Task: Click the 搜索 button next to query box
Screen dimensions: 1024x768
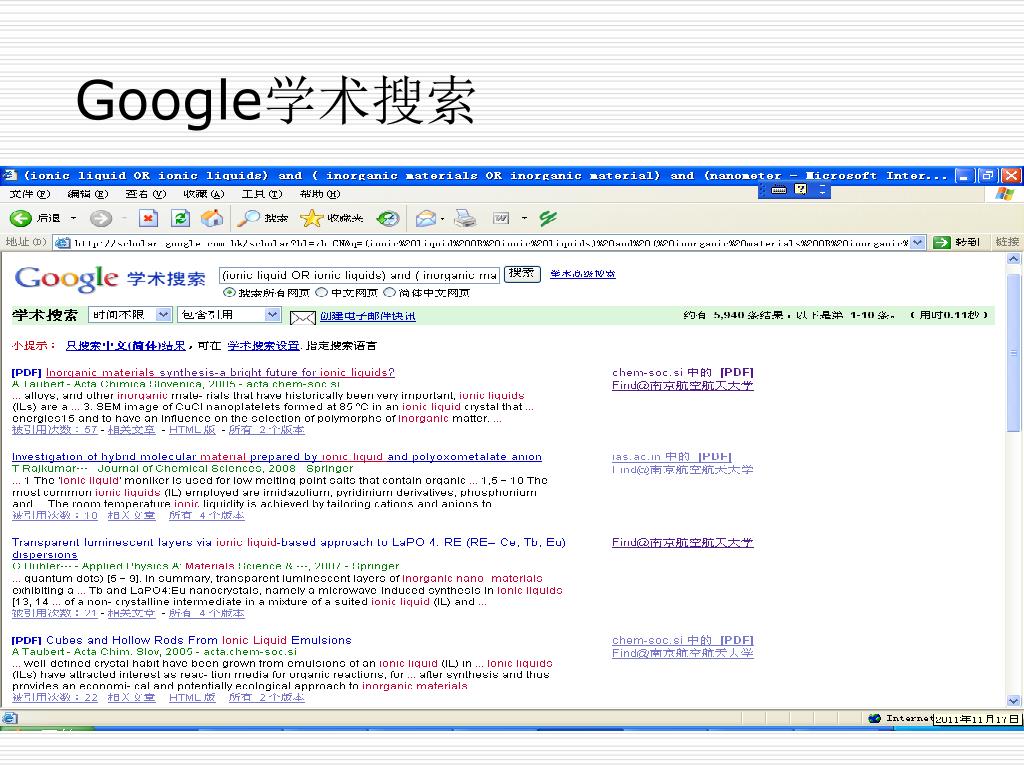Action: tap(522, 274)
